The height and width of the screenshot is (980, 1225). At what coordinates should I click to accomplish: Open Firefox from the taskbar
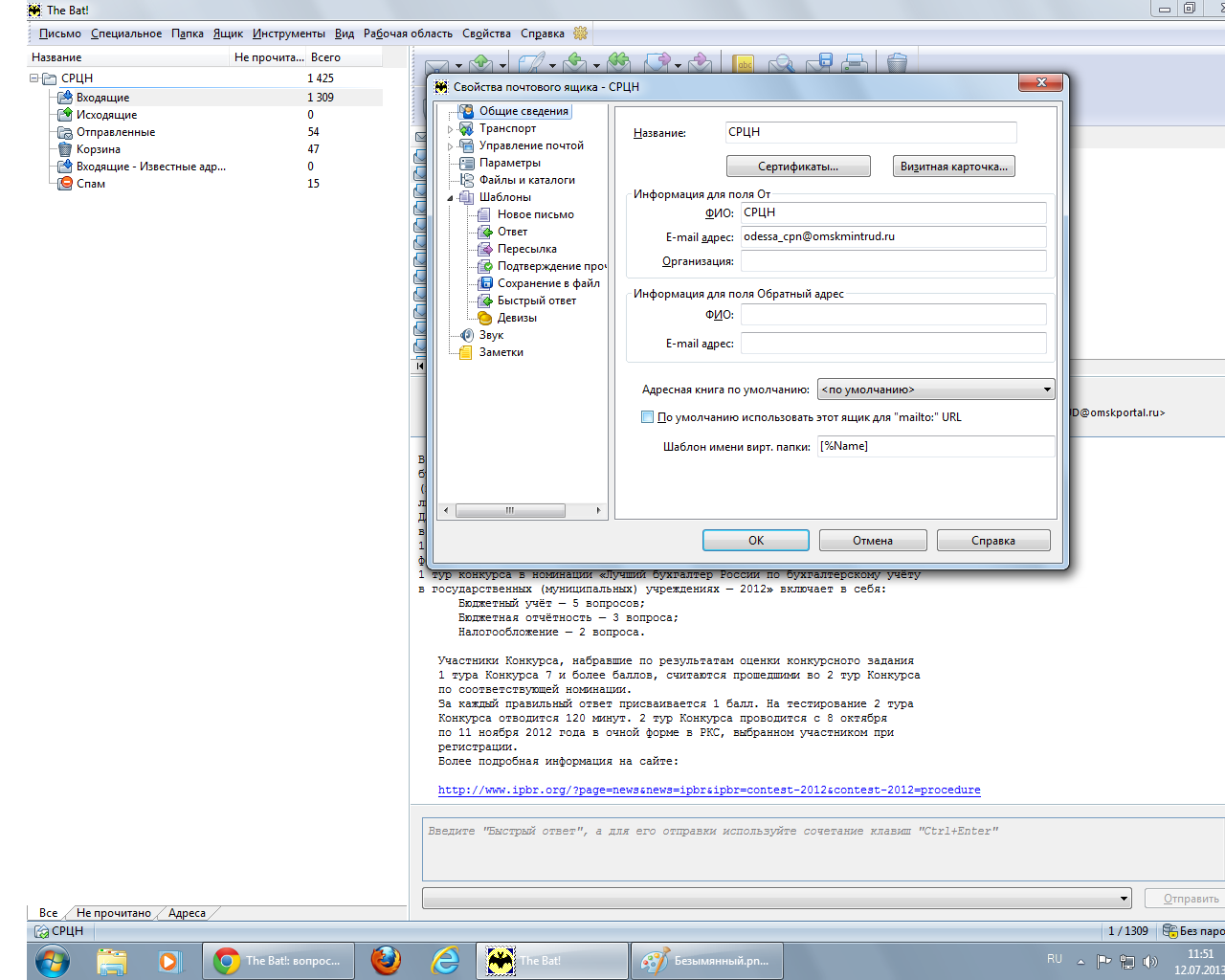coord(386,960)
